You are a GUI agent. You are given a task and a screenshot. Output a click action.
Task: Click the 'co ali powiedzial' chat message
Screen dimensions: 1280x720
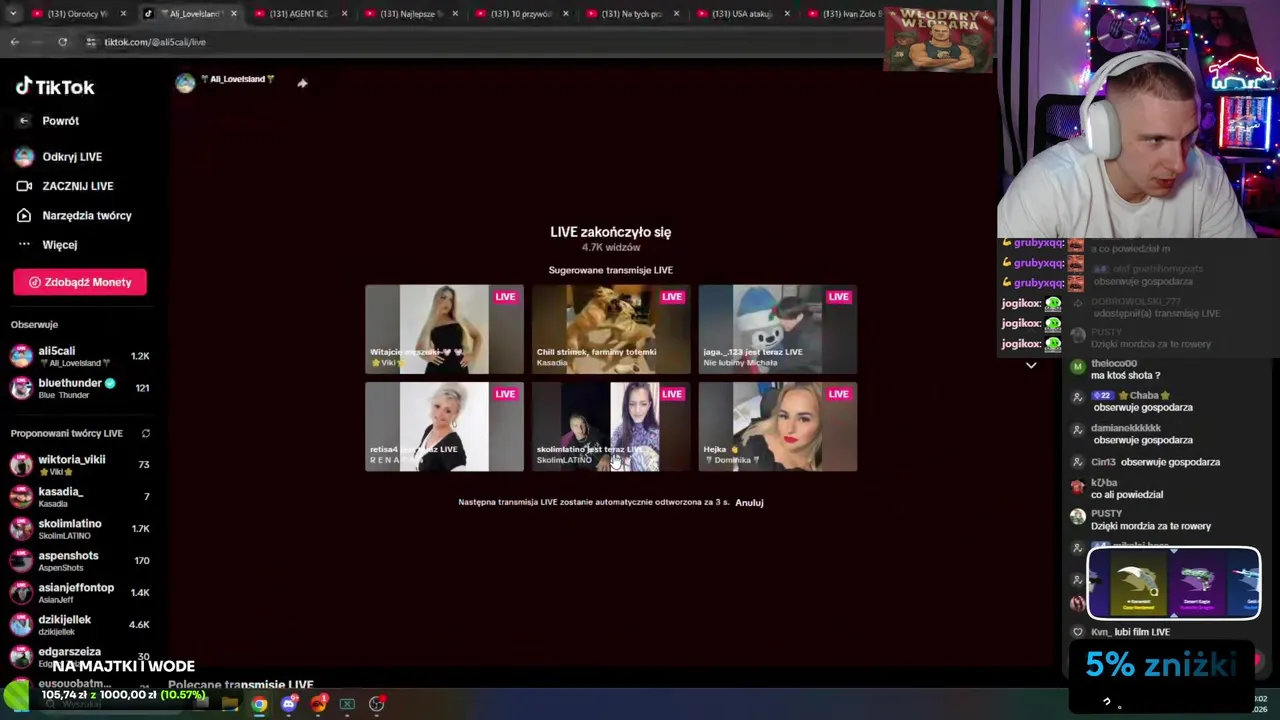coord(1127,494)
